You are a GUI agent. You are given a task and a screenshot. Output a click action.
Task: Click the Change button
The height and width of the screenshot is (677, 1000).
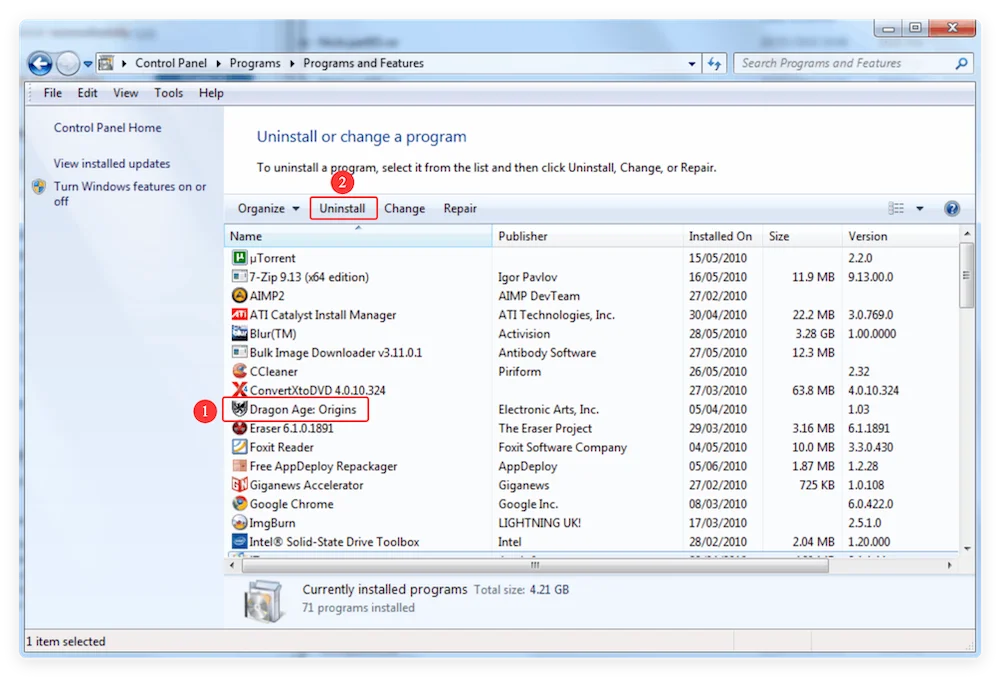tap(404, 208)
